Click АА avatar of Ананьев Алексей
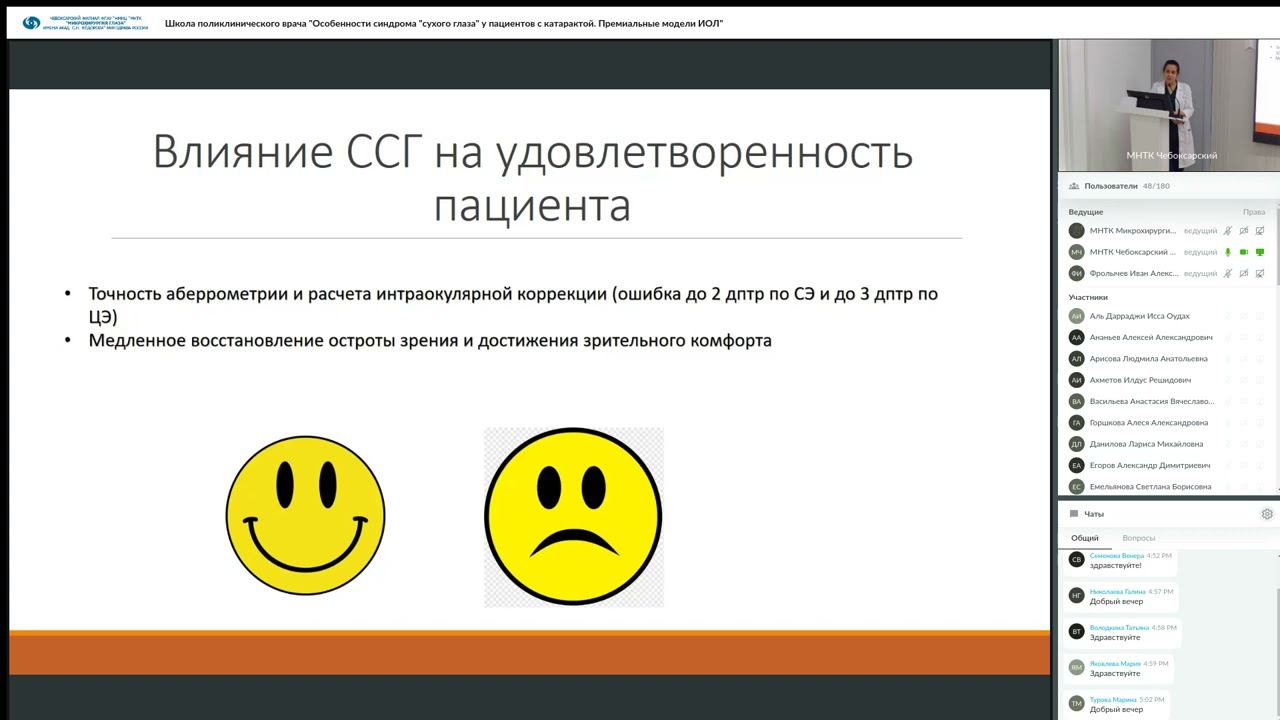 click(x=1077, y=338)
